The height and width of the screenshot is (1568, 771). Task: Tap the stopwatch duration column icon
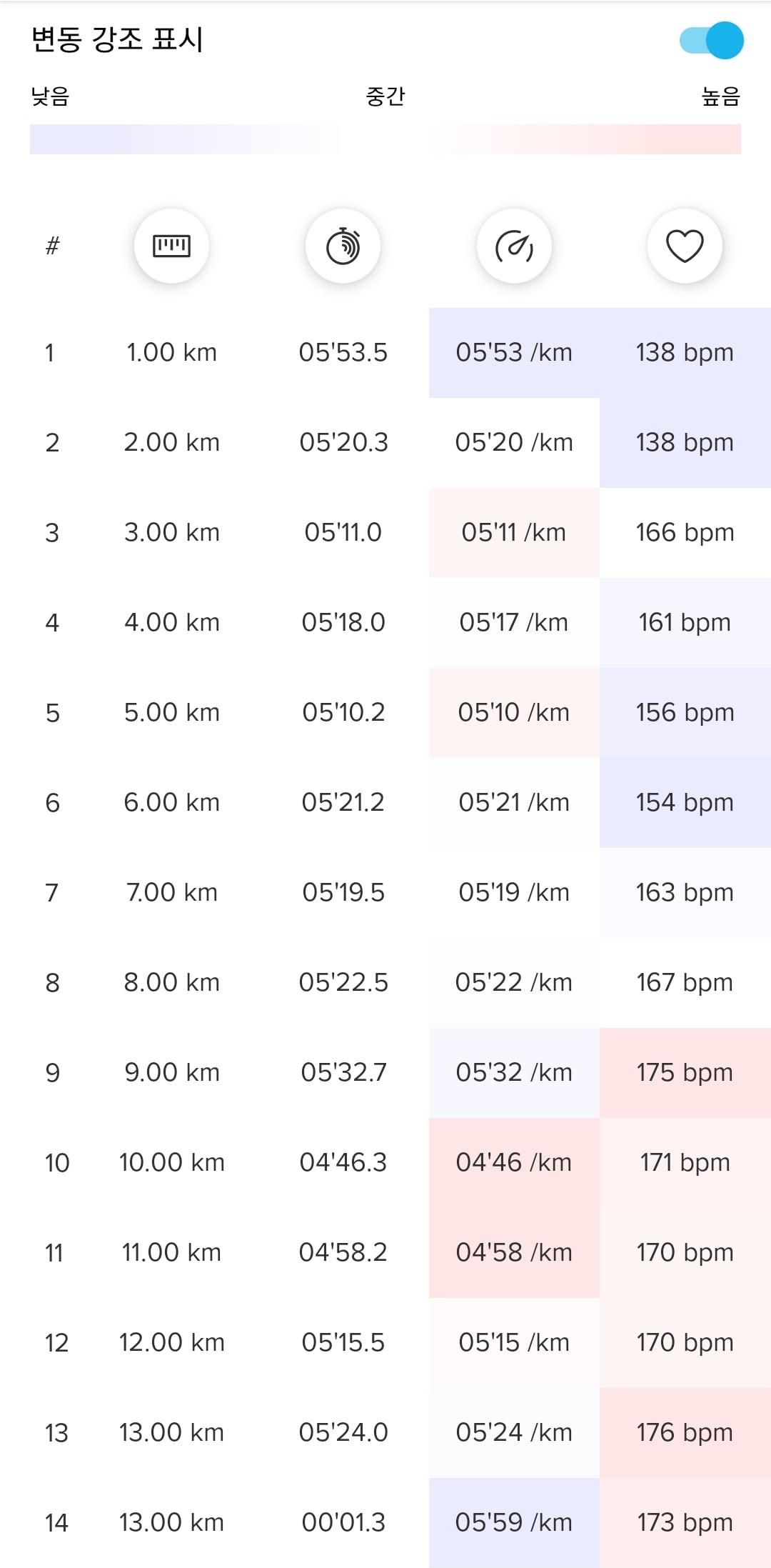click(x=343, y=246)
